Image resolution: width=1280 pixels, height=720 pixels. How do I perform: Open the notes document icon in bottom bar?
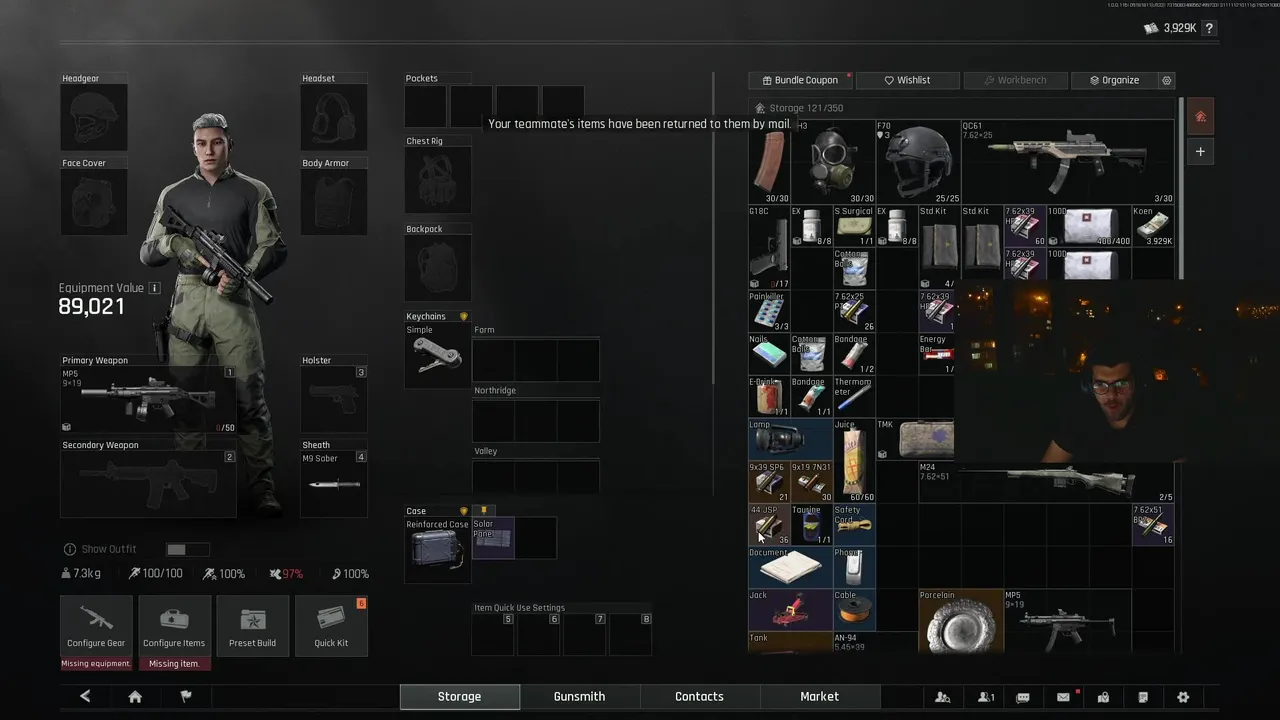pyautogui.click(x=1143, y=697)
